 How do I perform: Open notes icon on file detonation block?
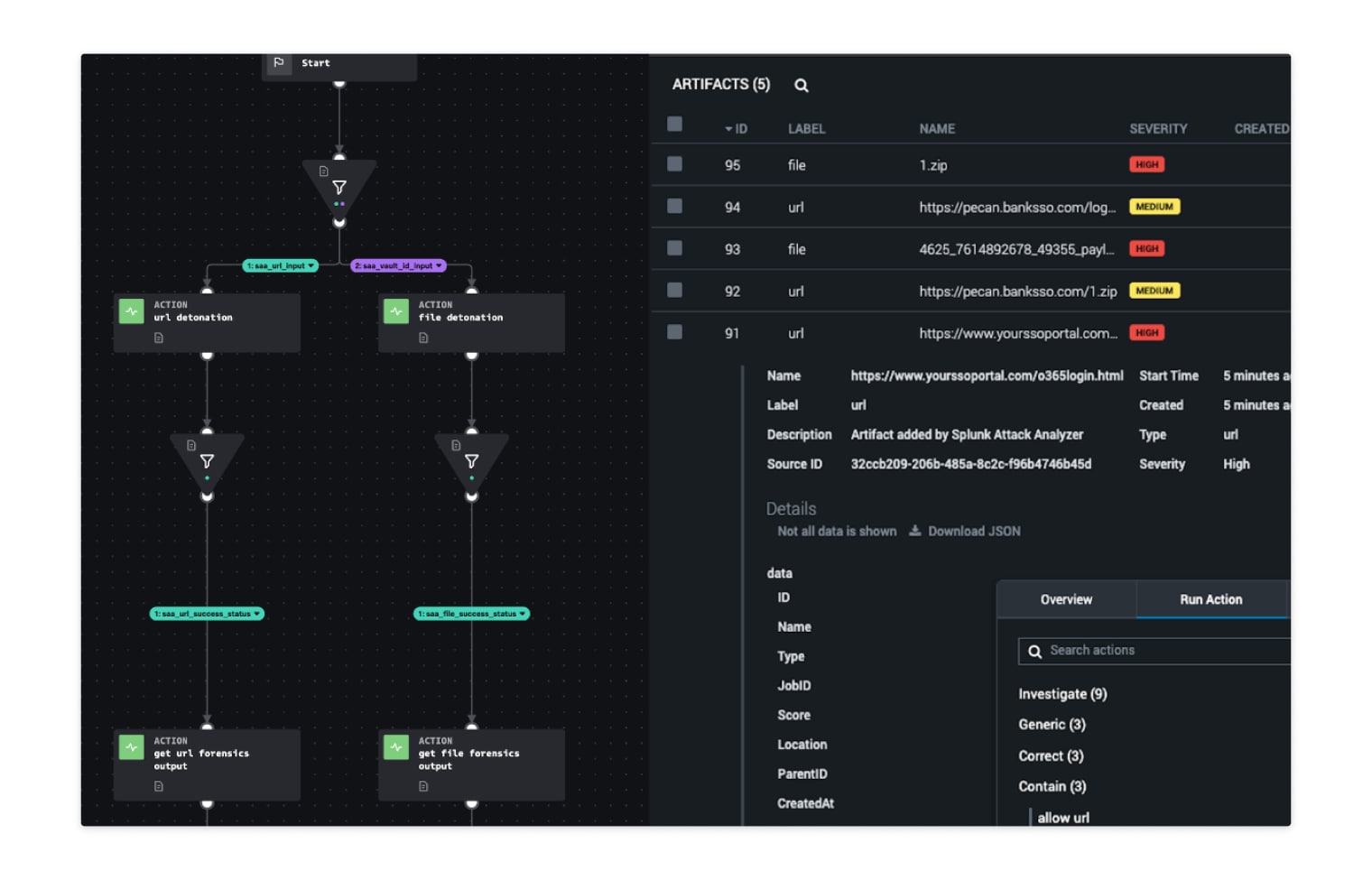click(x=423, y=338)
